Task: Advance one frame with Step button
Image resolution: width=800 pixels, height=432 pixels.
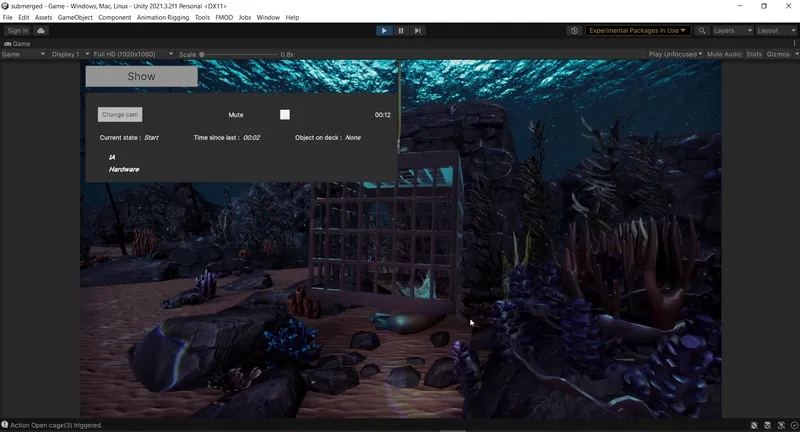Action: tap(417, 31)
